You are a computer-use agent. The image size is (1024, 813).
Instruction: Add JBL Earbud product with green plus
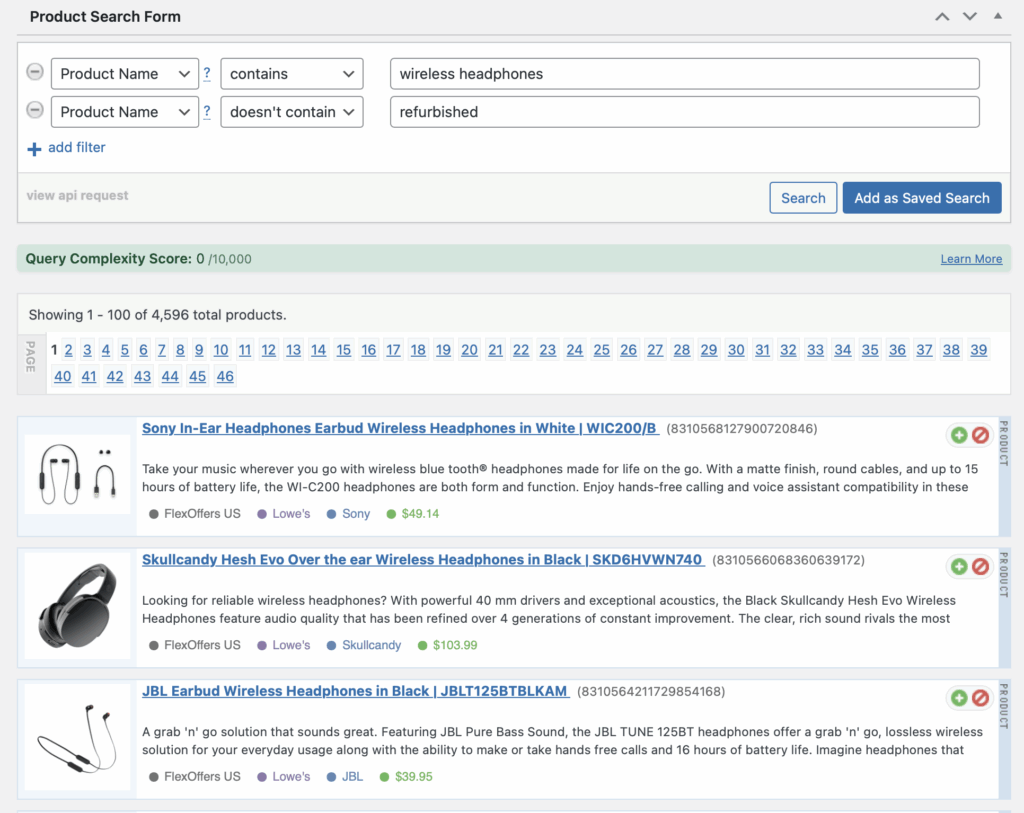click(959, 698)
